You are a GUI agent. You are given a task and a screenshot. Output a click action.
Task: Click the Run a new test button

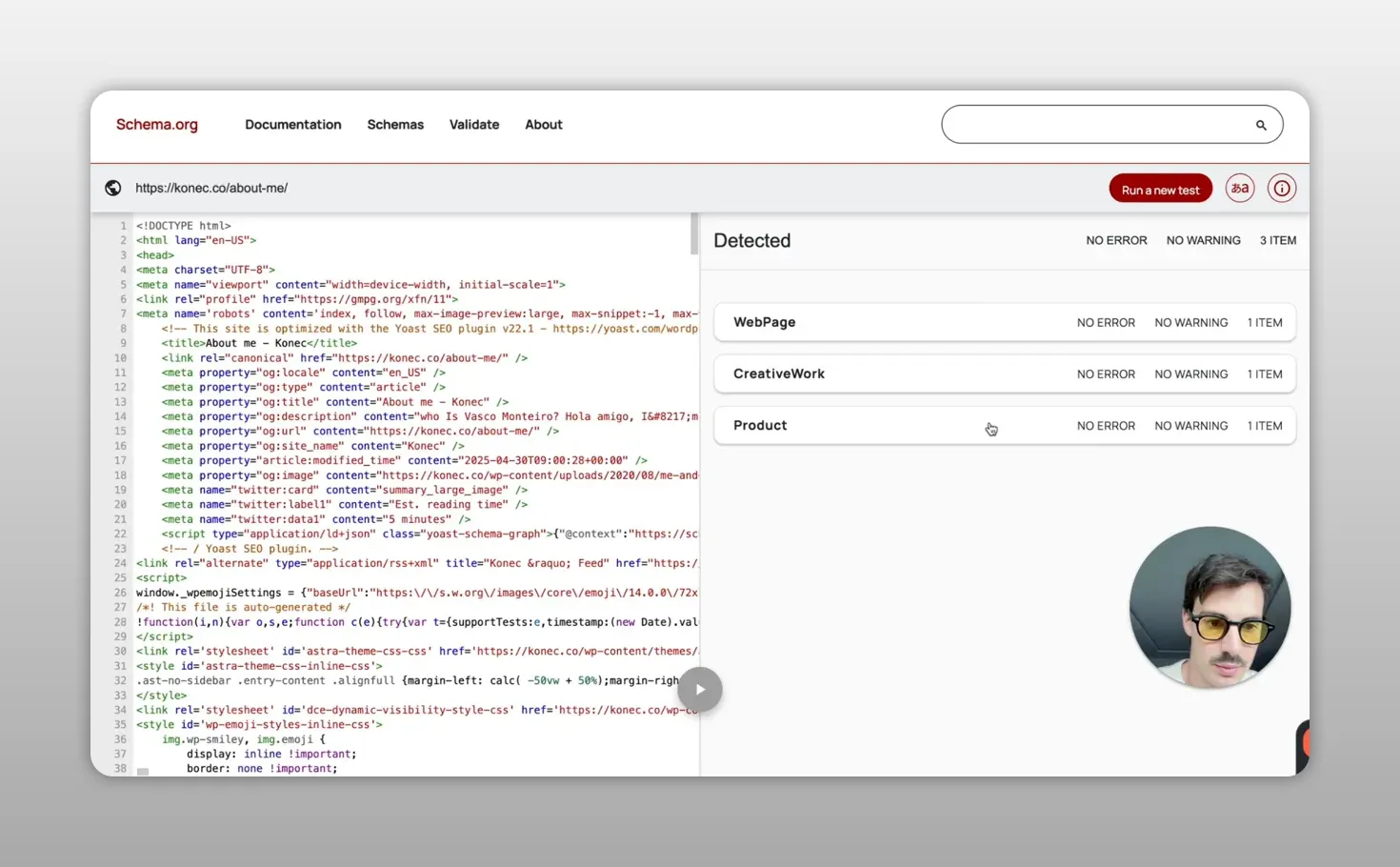(x=1161, y=189)
